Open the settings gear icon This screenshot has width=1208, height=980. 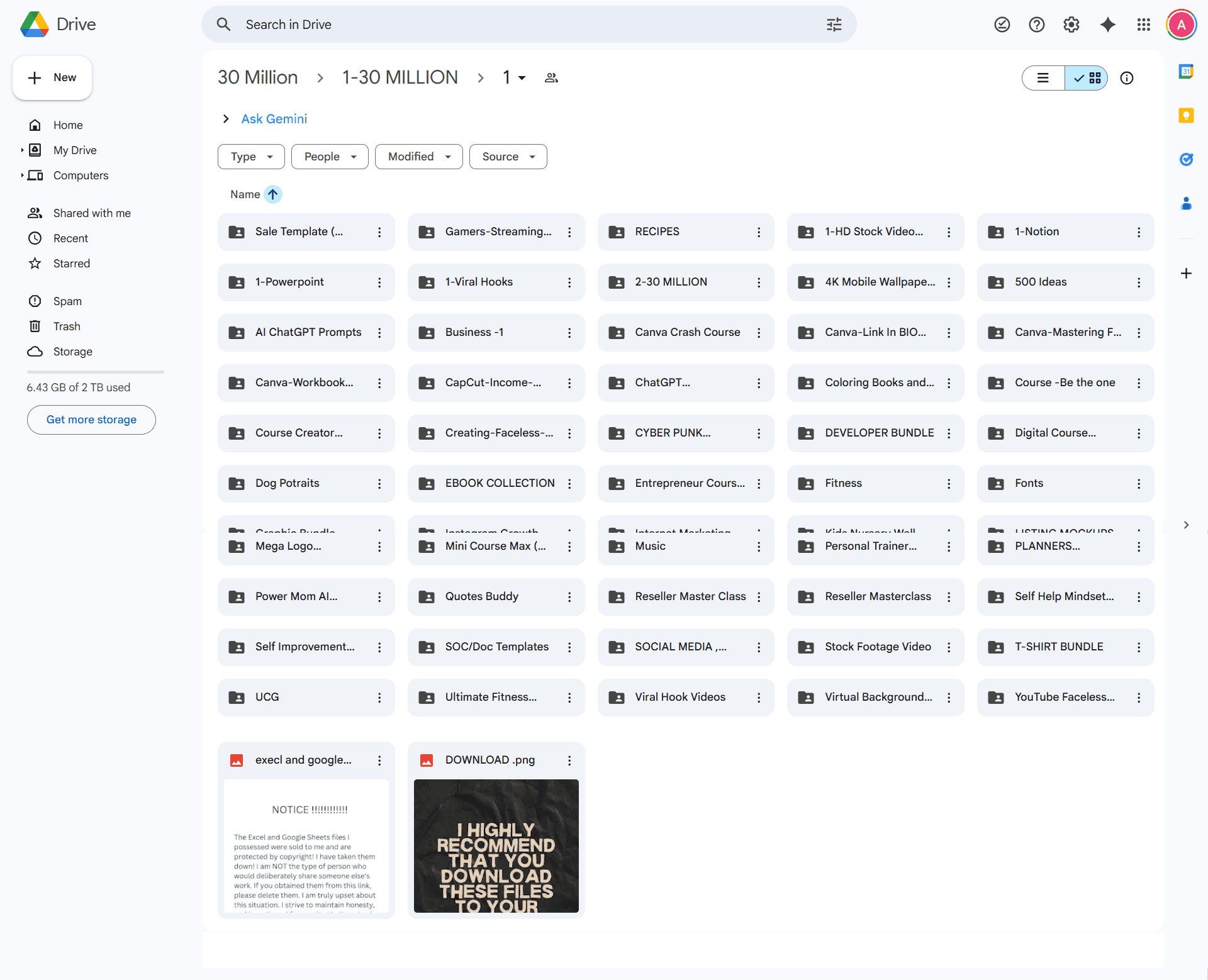coord(1071,25)
